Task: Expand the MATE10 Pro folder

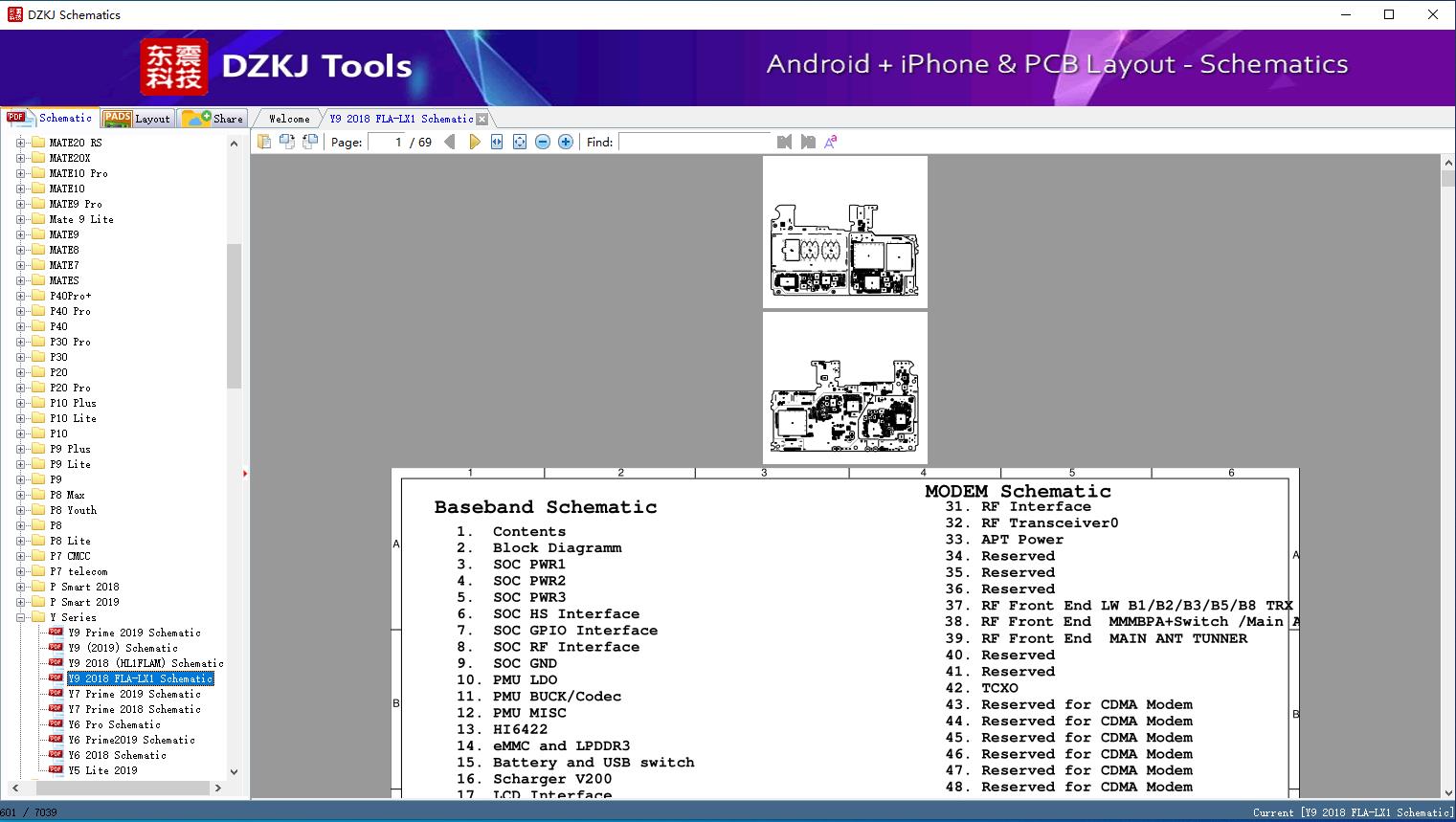Action: [x=21, y=173]
